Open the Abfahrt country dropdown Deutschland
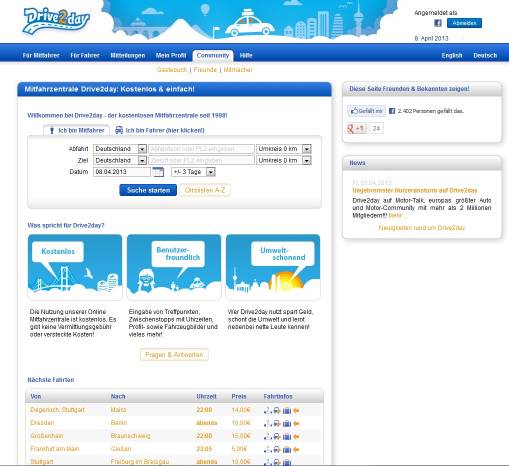Image resolution: width=509 pixels, height=466 pixels. [120, 149]
